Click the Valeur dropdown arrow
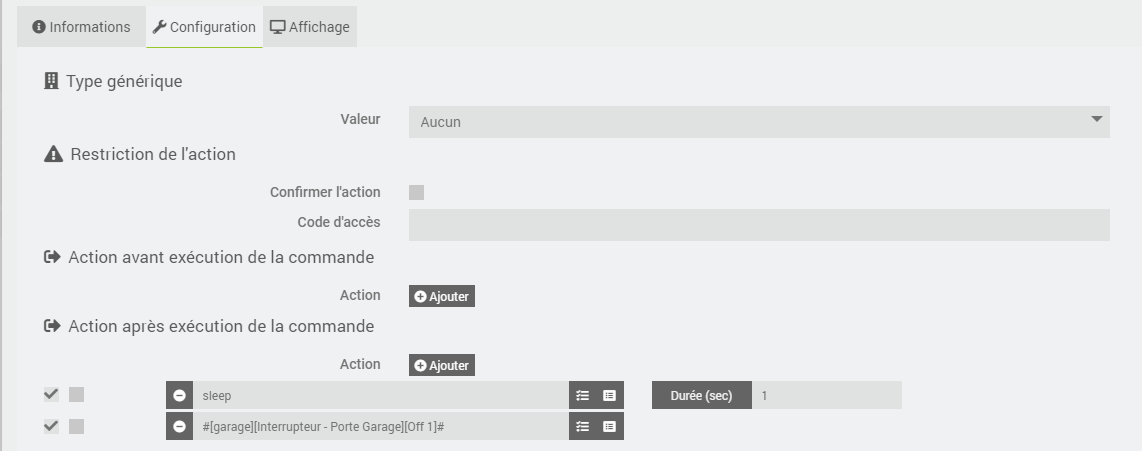Image resolution: width=1142 pixels, height=451 pixels. pyautogui.click(x=1097, y=119)
